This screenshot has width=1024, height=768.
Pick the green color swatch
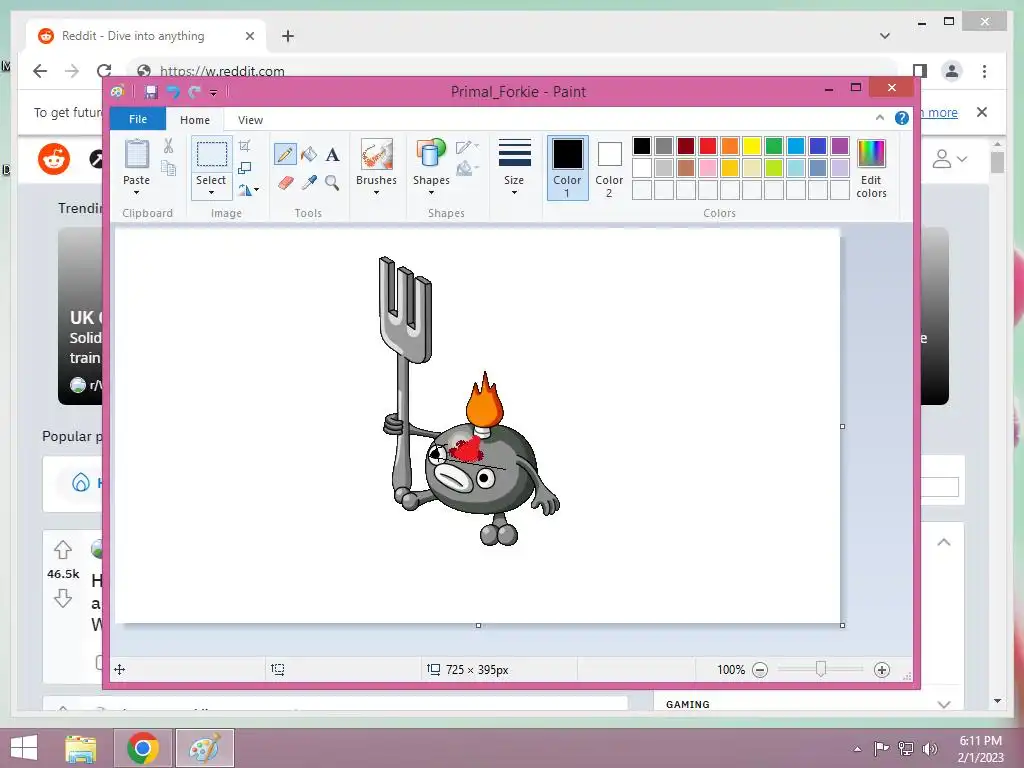[774, 146]
